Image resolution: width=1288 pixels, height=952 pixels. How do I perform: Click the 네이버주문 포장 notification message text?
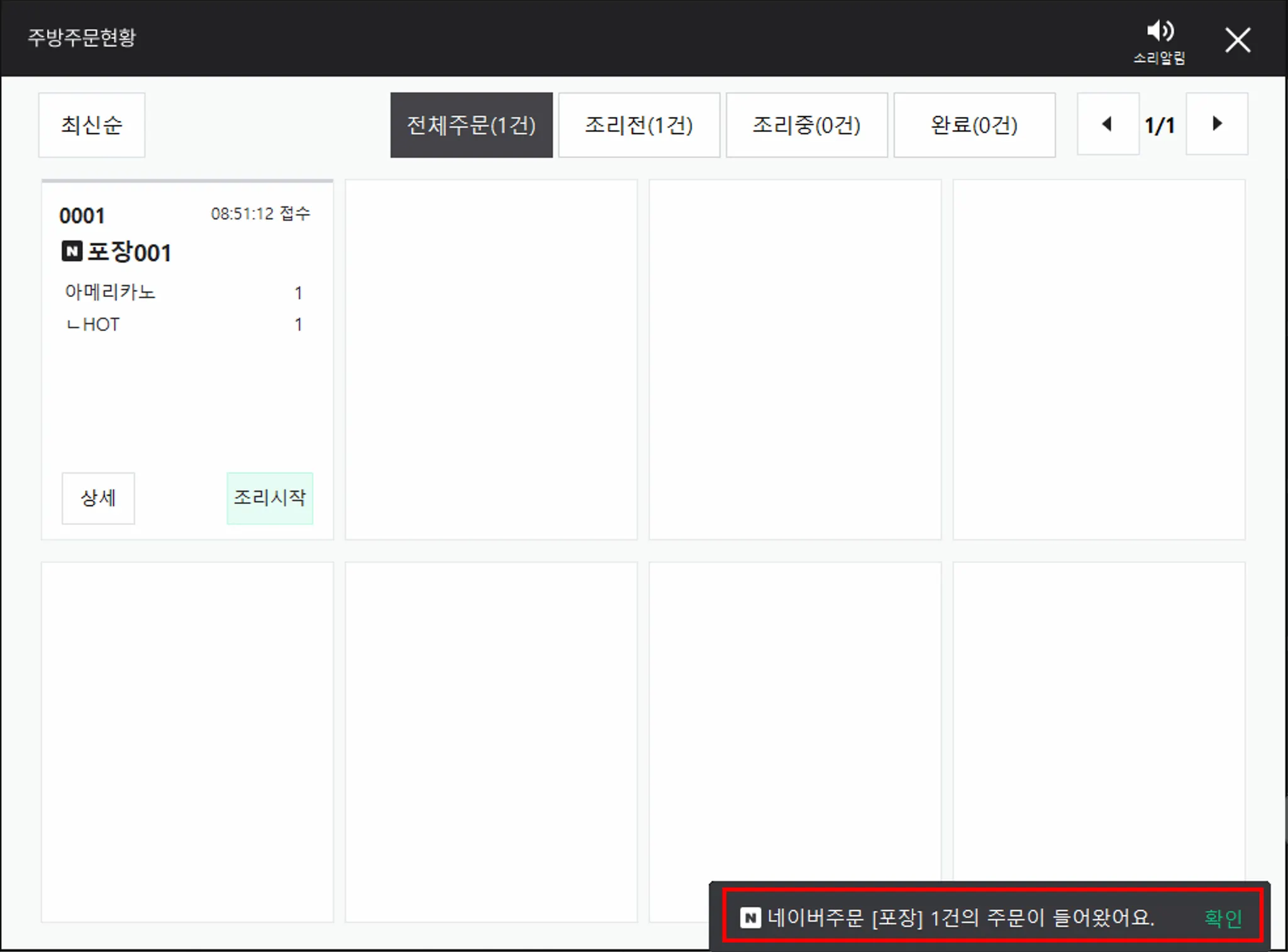[x=960, y=918]
